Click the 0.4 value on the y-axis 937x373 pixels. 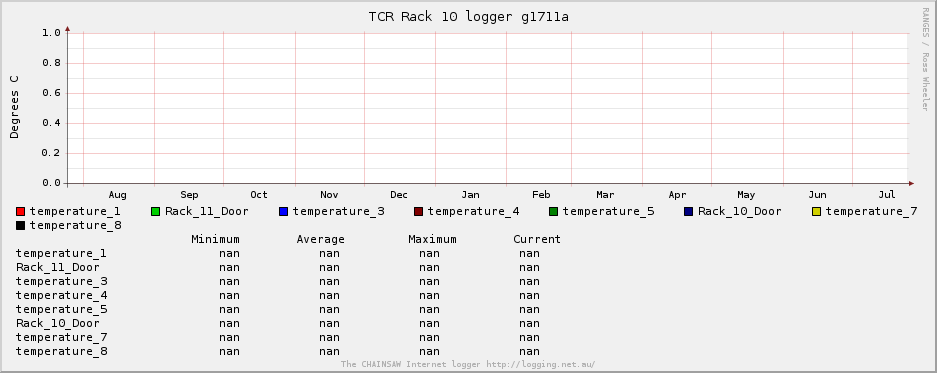pyautogui.click(x=51, y=123)
